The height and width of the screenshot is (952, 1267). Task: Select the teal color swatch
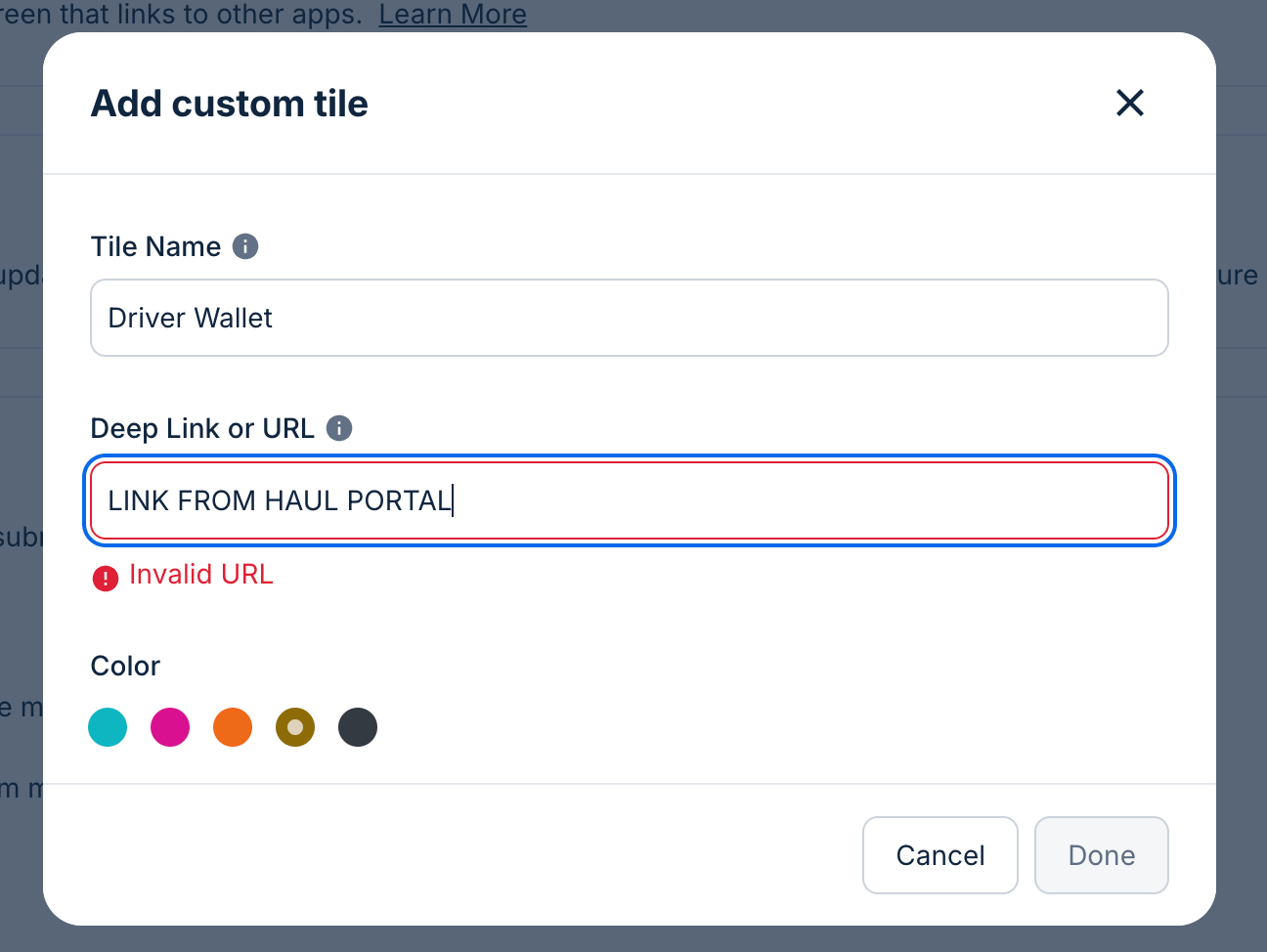point(108,727)
